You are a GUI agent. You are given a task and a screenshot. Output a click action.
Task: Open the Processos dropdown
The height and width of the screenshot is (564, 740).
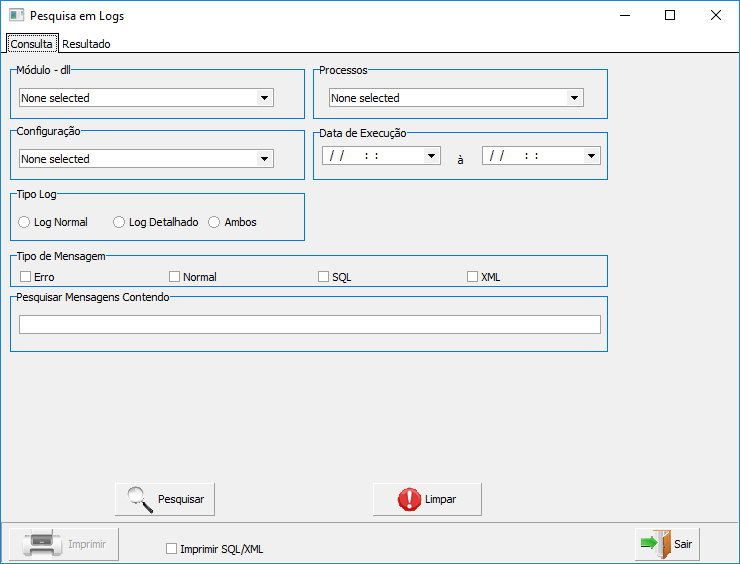574,98
